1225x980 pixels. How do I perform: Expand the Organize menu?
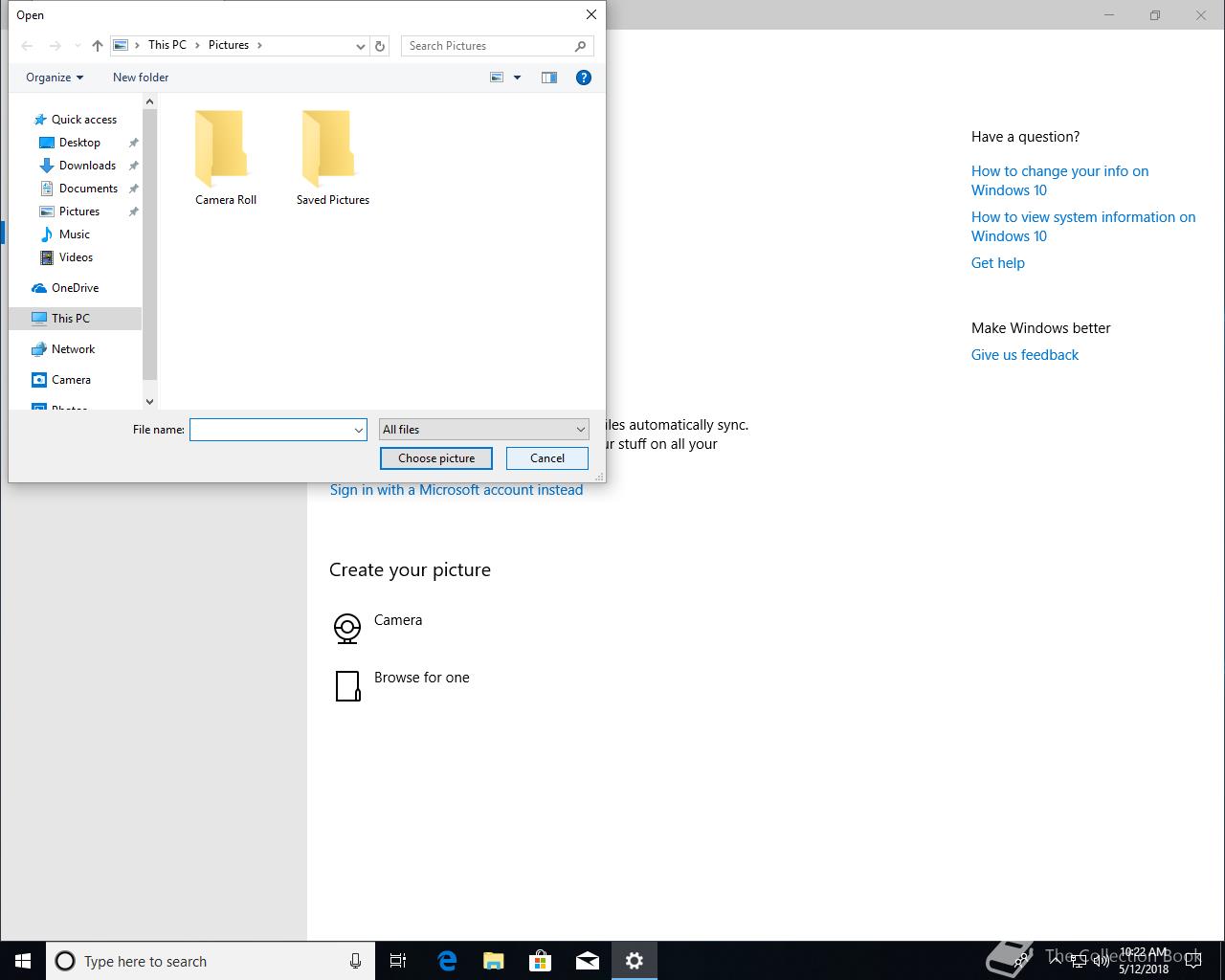(55, 78)
